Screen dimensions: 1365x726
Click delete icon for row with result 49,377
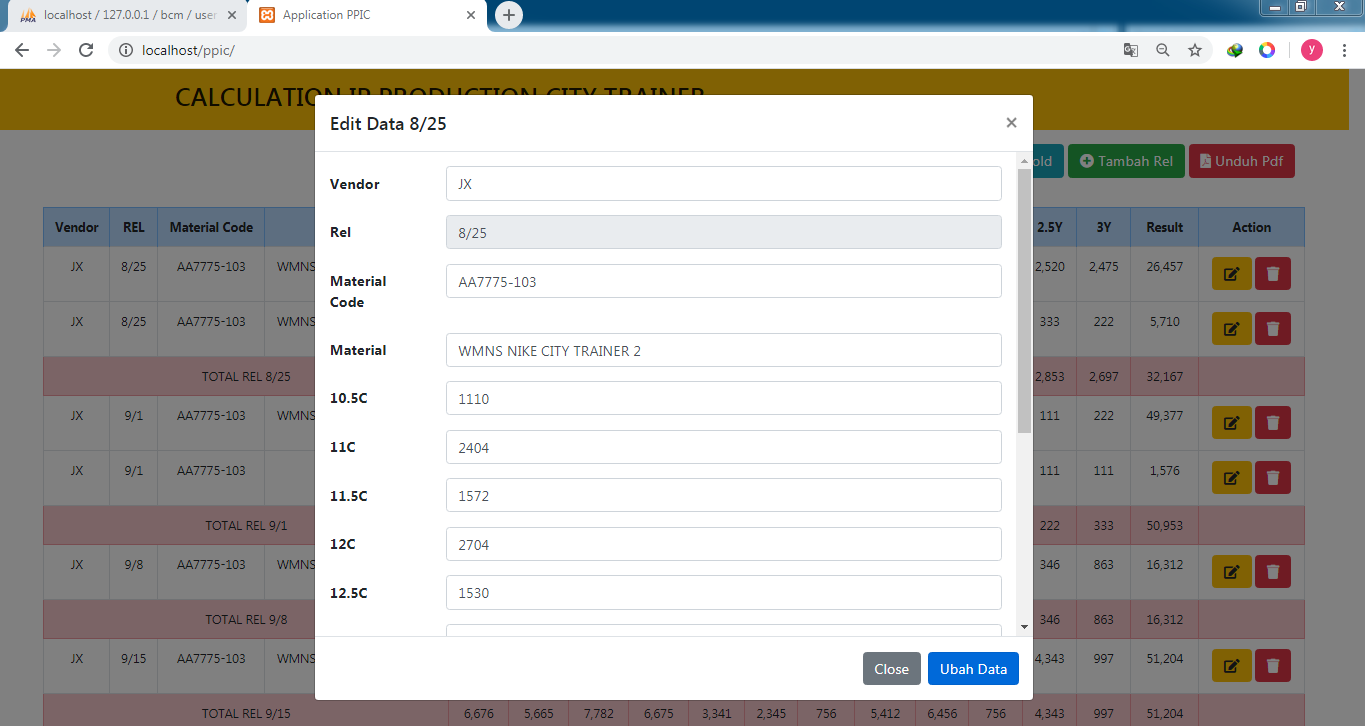tap(1272, 422)
